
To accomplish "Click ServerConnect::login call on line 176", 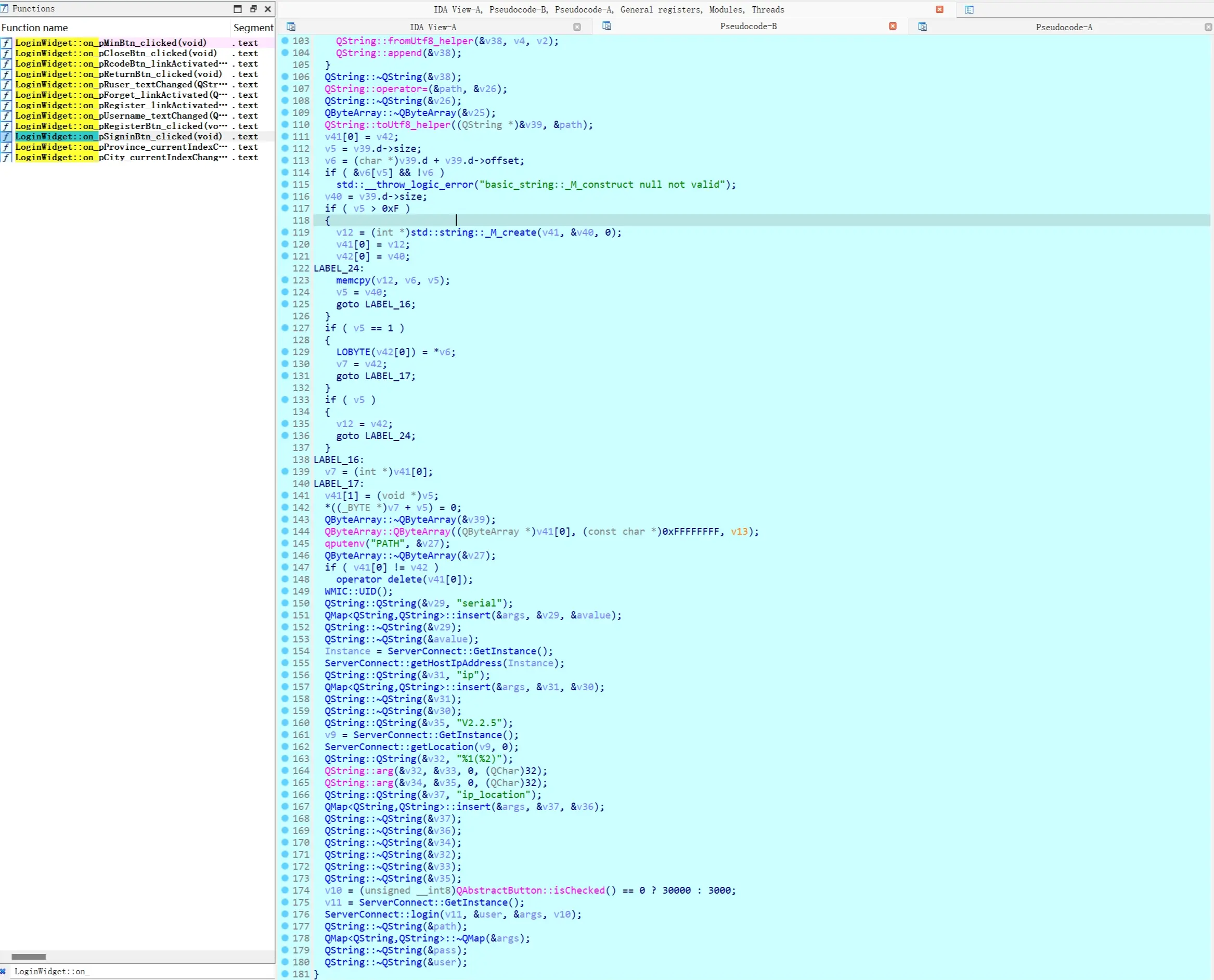I will tap(382, 914).
